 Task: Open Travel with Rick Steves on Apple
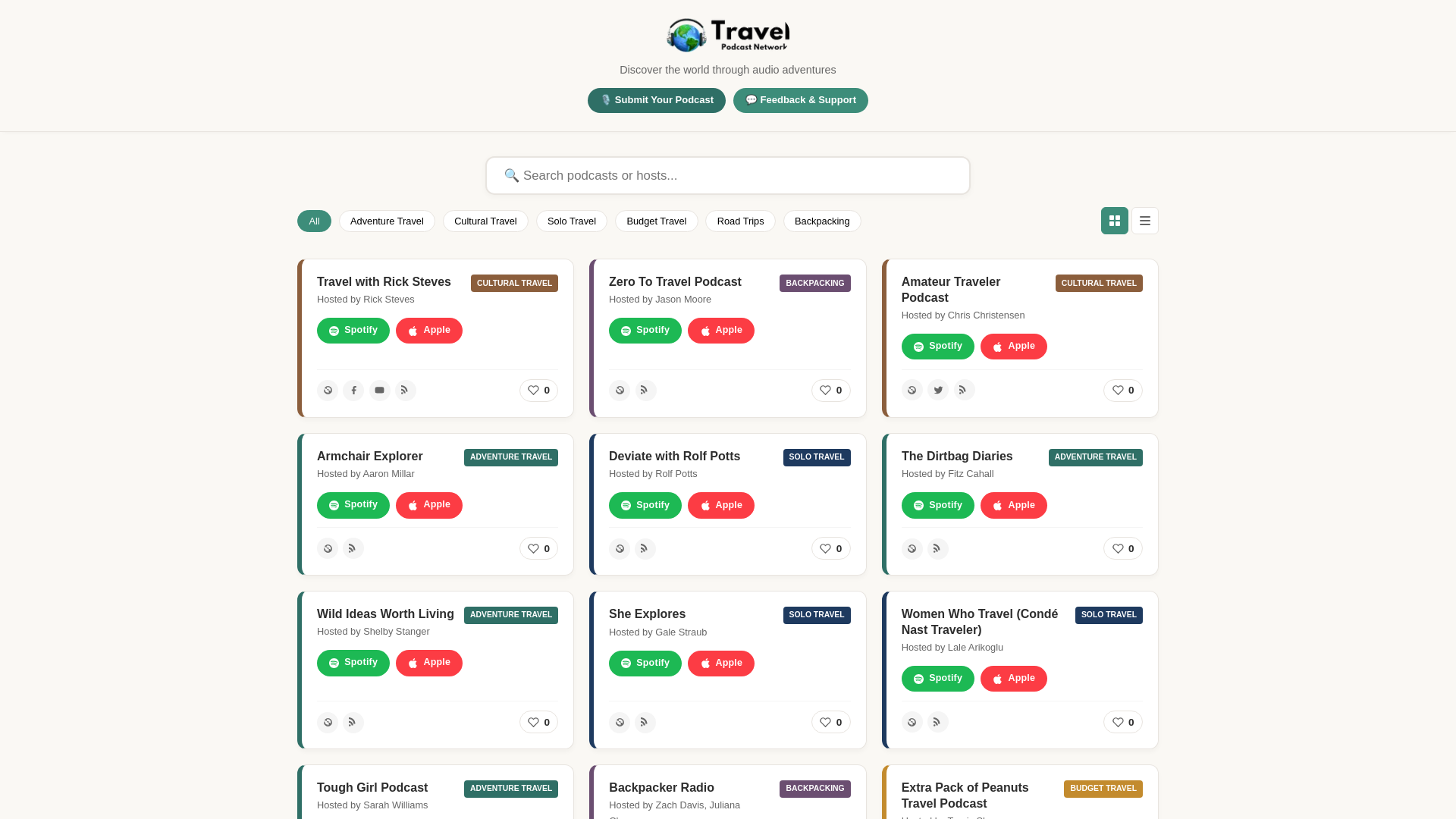pyautogui.click(x=429, y=331)
